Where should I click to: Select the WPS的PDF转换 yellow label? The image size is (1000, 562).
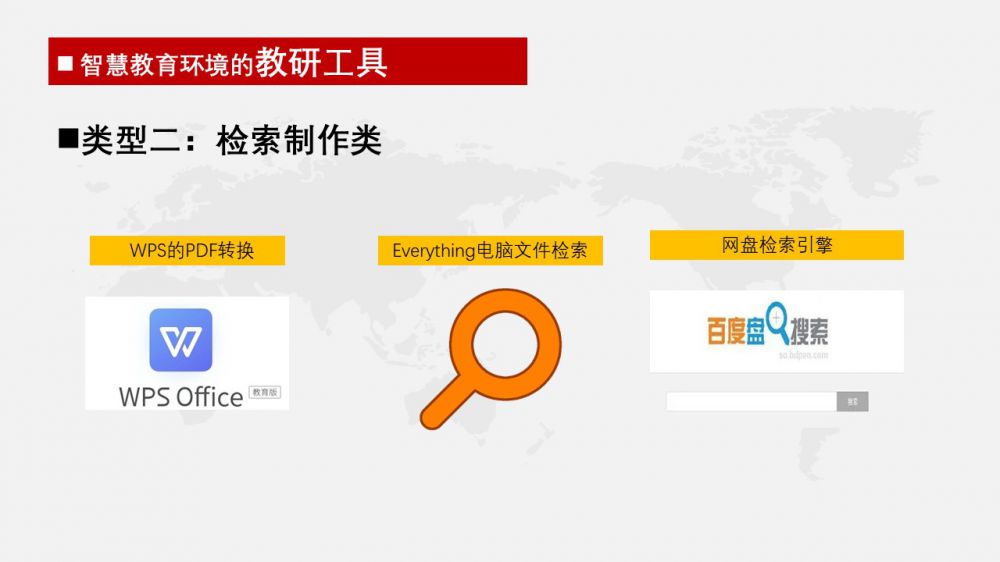point(187,251)
